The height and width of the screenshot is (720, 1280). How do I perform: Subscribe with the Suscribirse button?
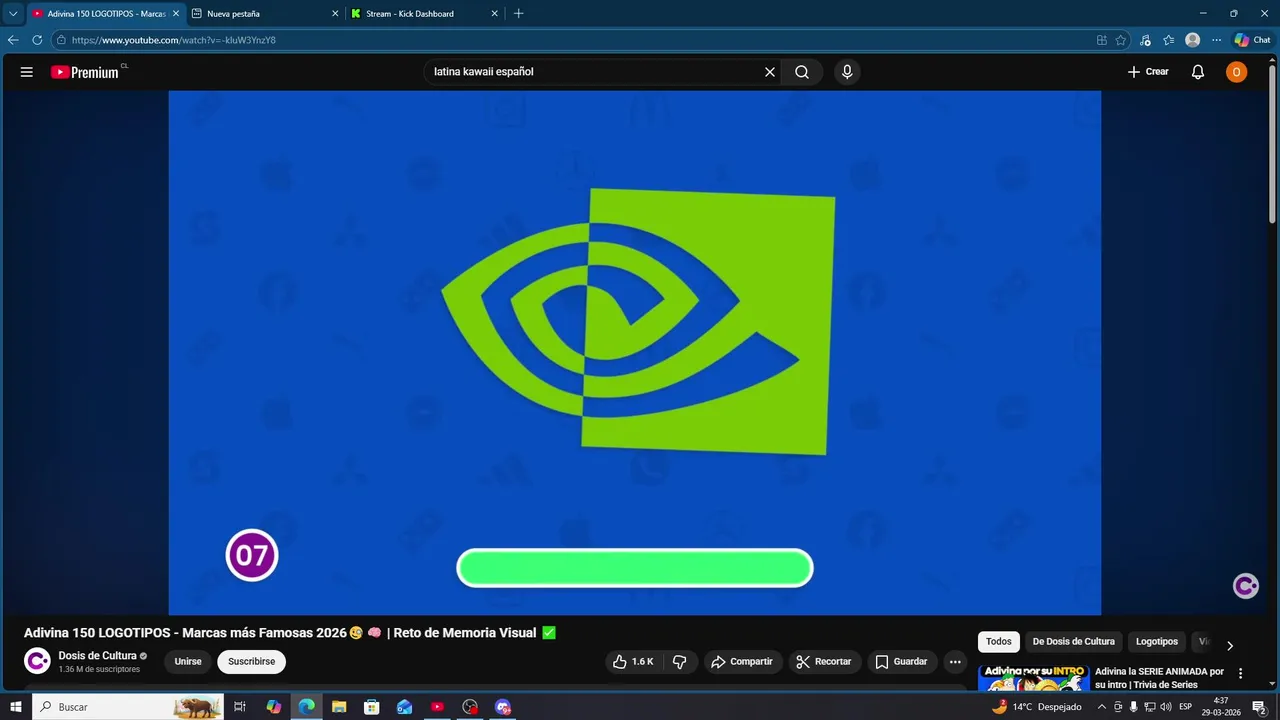tap(252, 662)
